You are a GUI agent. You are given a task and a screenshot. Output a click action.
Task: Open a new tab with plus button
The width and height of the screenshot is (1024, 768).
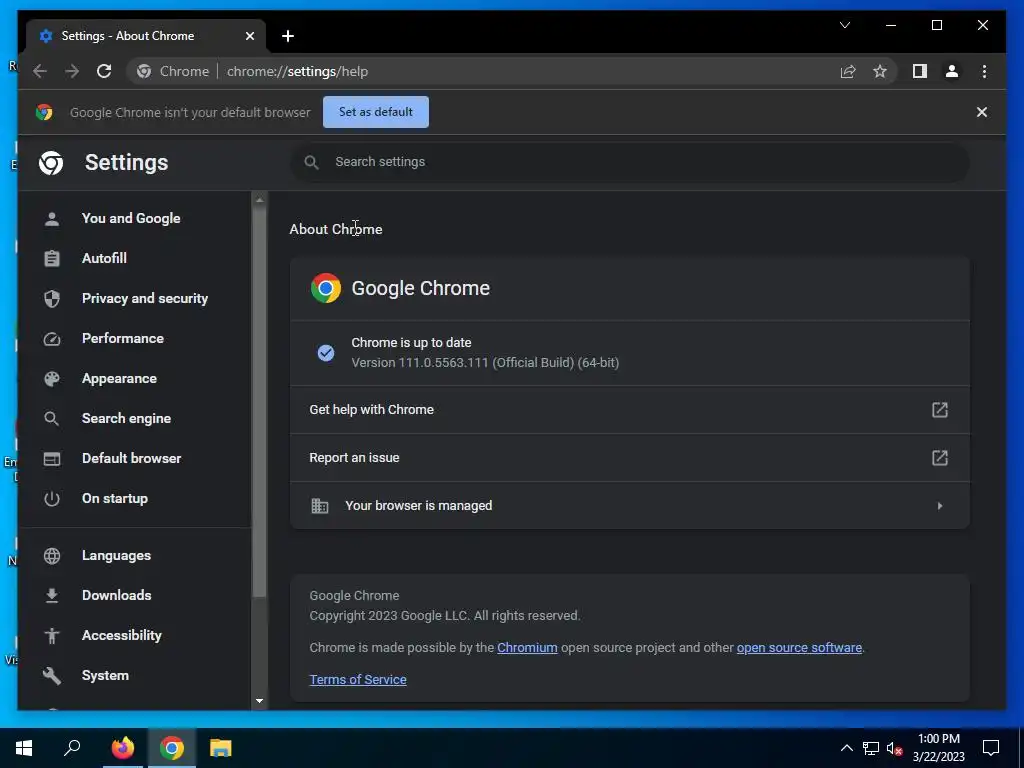288,36
